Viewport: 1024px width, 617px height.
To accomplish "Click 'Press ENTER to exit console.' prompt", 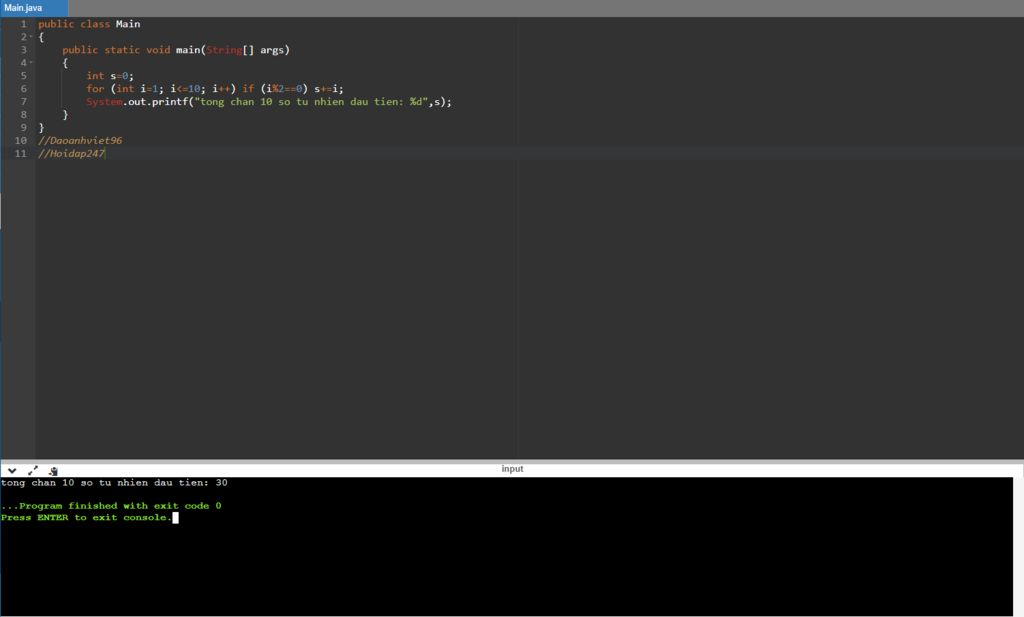I will pos(86,517).
